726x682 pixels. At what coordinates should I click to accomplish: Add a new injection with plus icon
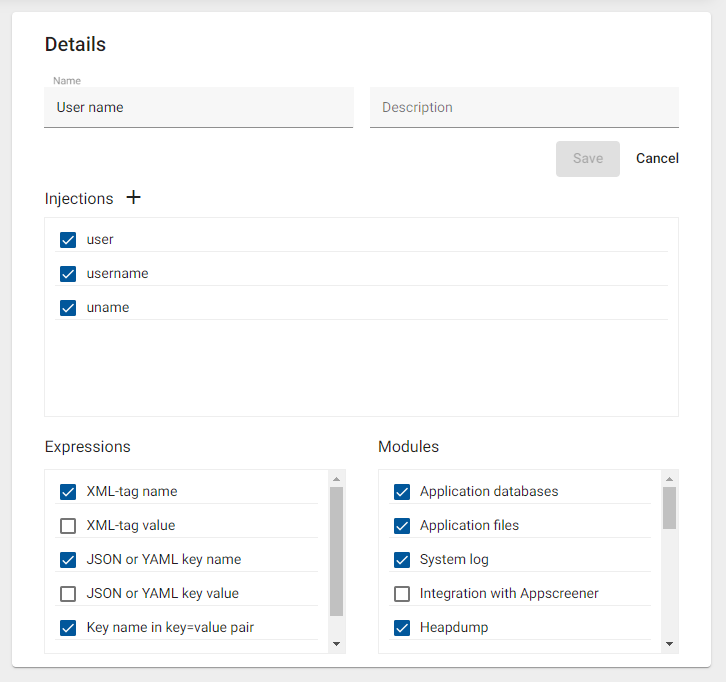[133, 197]
